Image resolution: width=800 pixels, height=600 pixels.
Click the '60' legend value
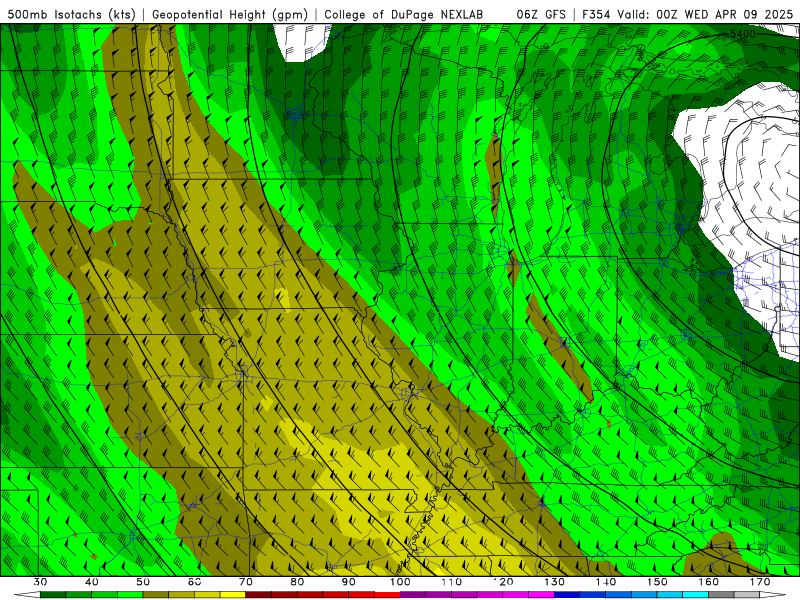coord(194,582)
